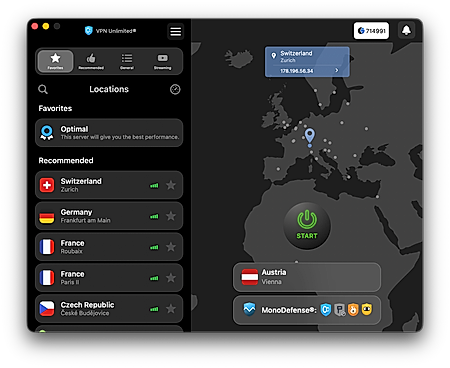The height and width of the screenshot is (368, 450).
Task: Click the Favorites section heading
Action: tap(55, 108)
